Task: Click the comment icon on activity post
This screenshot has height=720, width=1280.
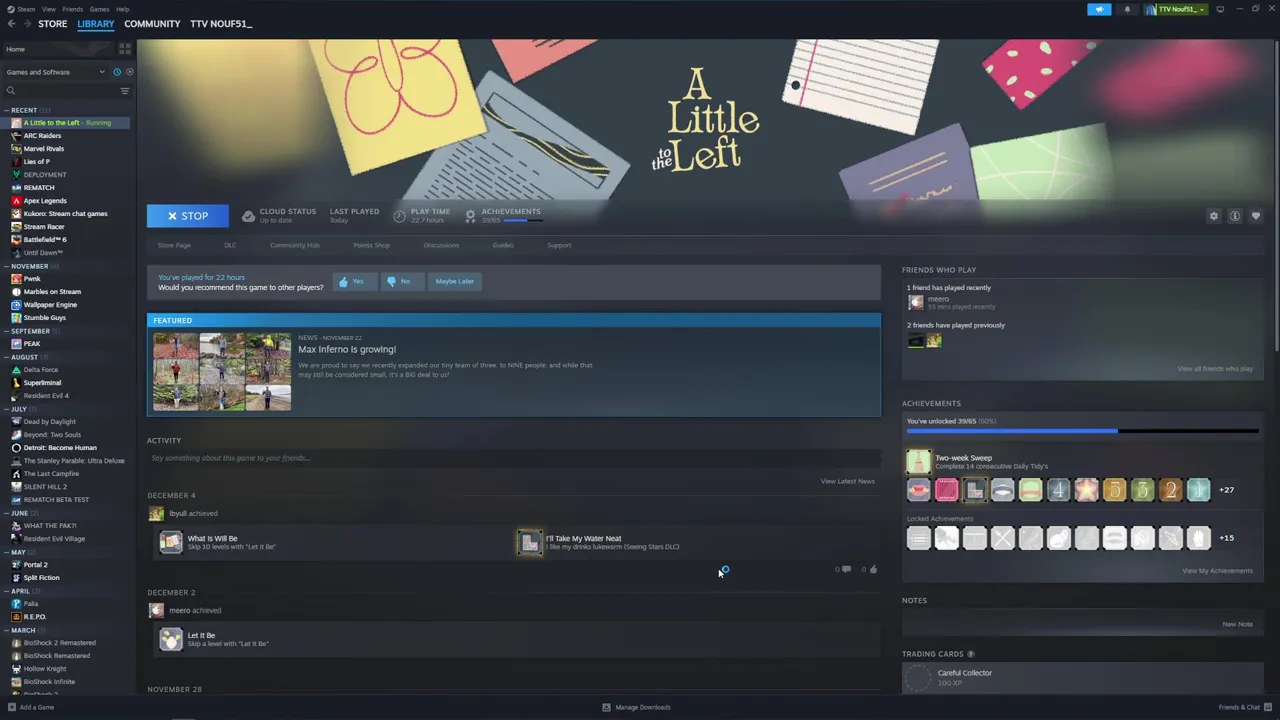Action: pos(846,569)
